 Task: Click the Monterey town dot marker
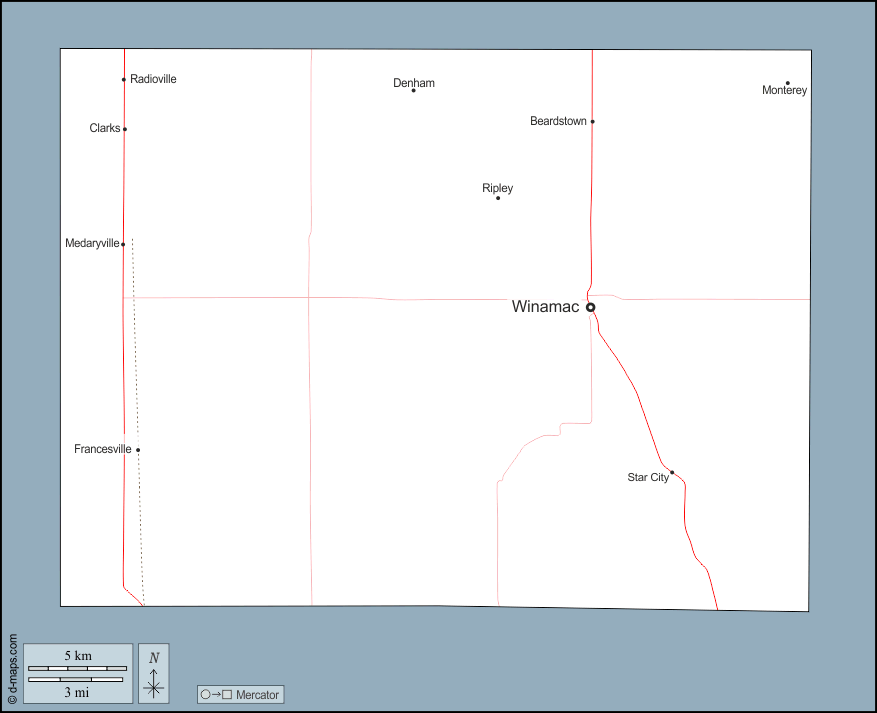[x=787, y=83]
